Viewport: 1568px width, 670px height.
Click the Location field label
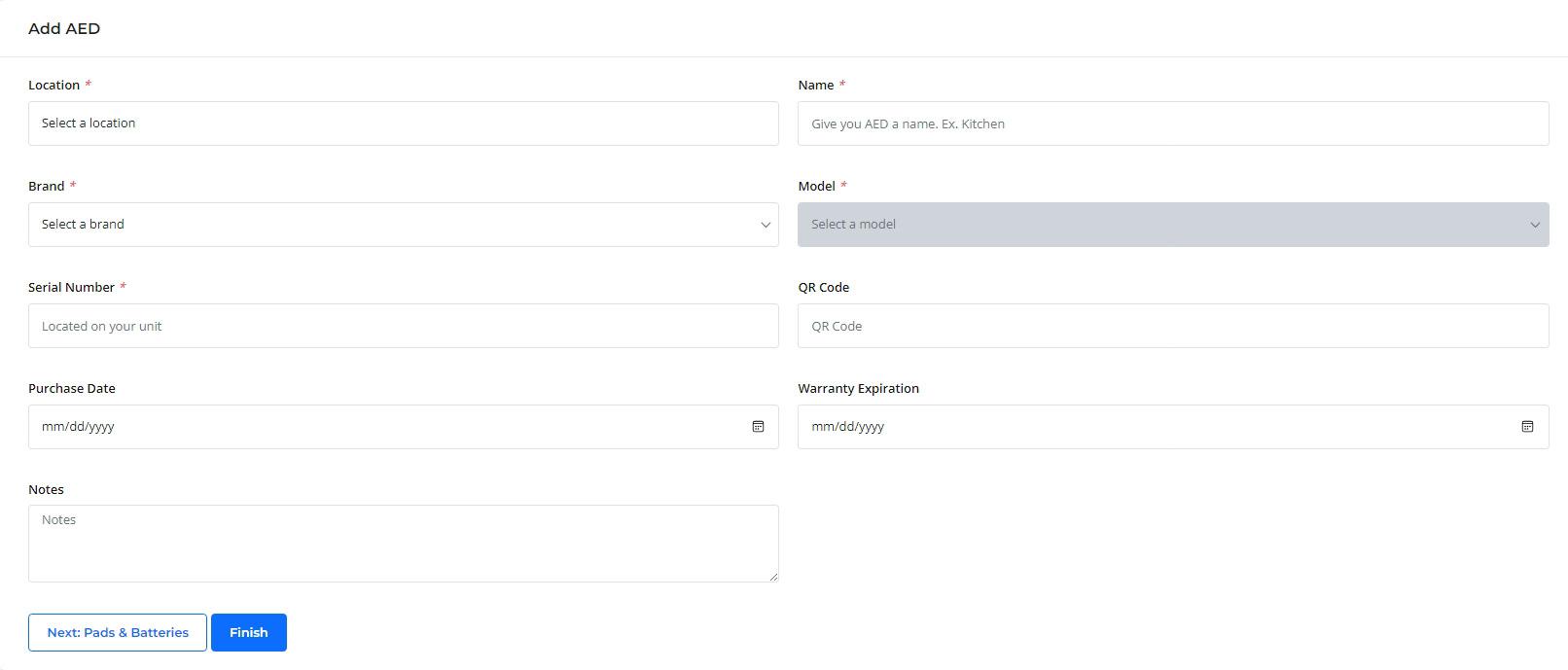tap(53, 85)
